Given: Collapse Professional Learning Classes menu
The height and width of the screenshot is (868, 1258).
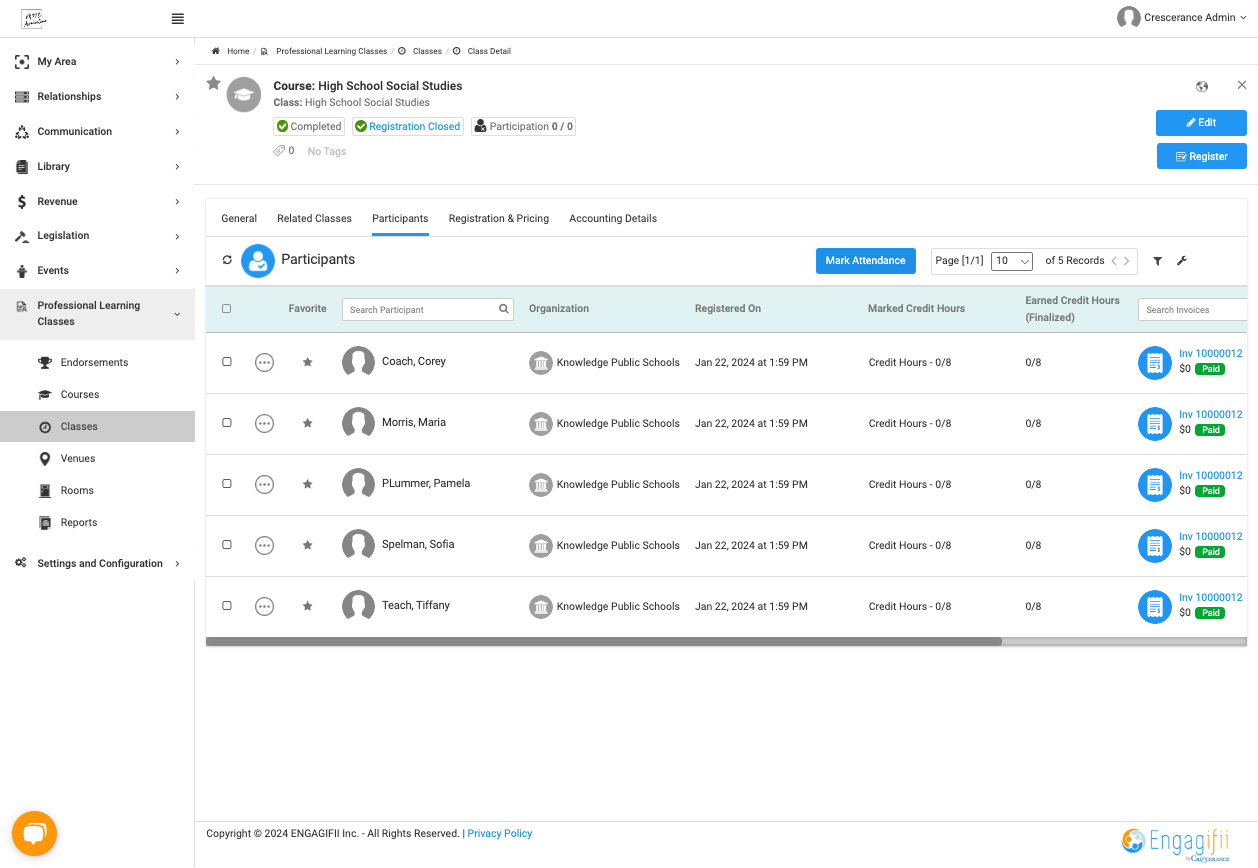Looking at the screenshot, I should (x=97, y=314).
